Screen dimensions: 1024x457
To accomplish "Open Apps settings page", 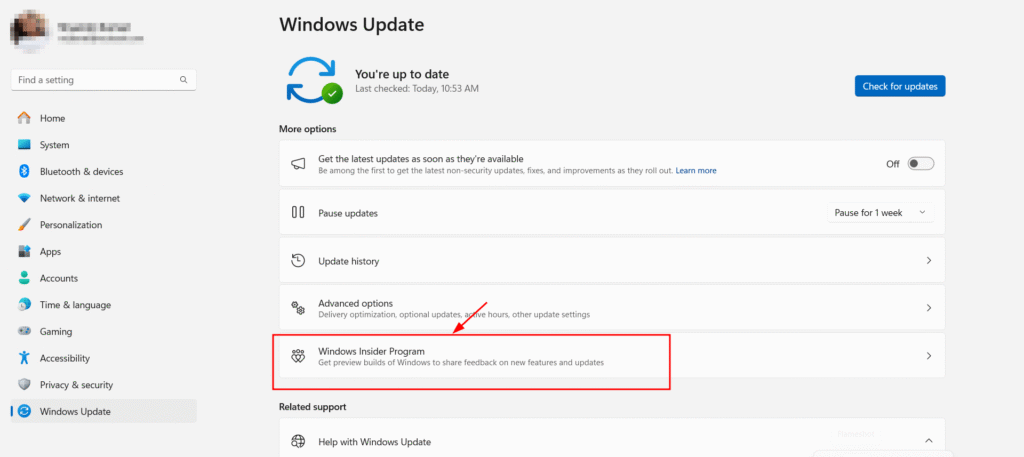I will [103, 251].
